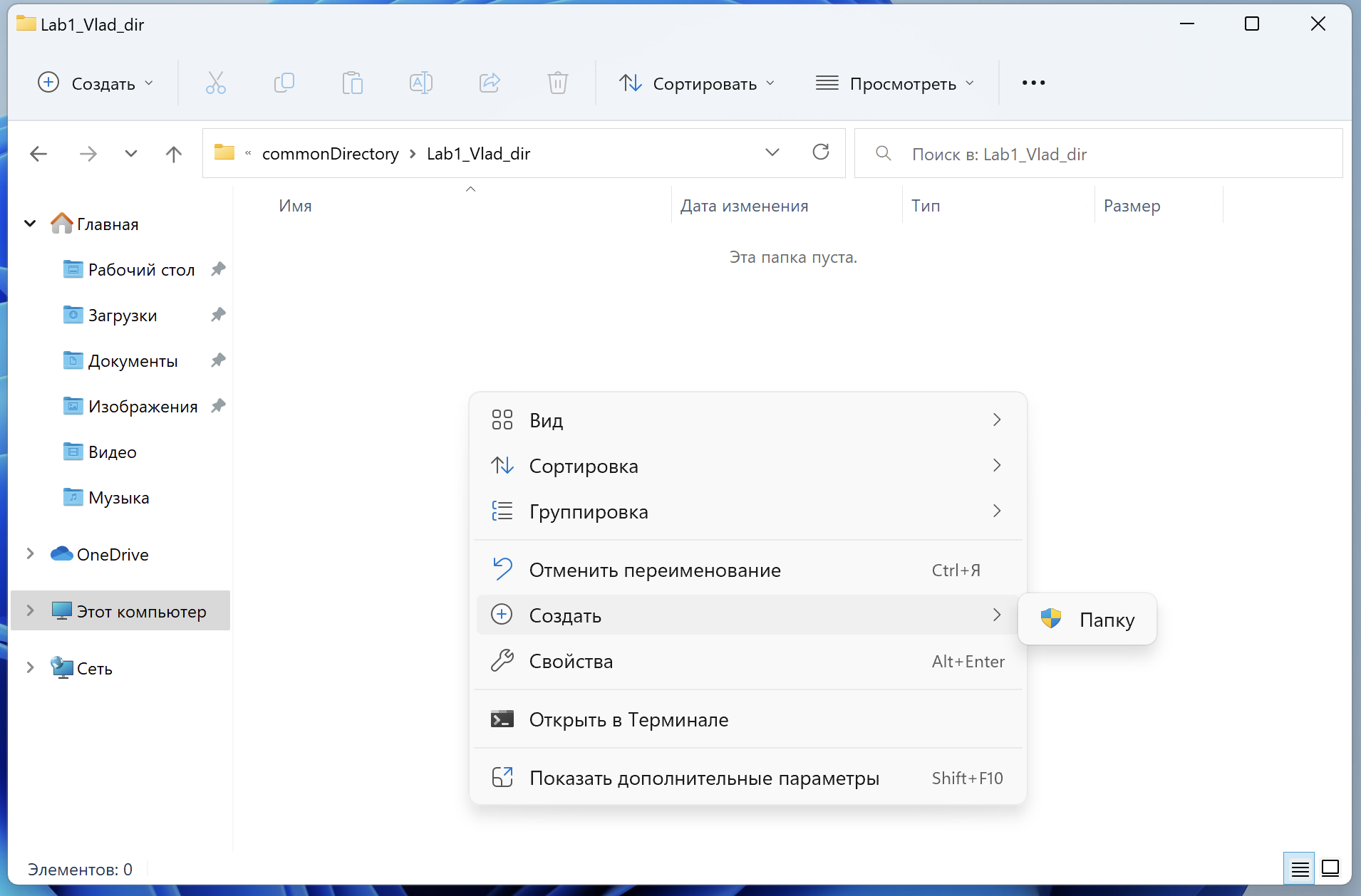Viewport: 1361px width, 896px height.
Task: Click the Delete trash icon
Action: coord(557,83)
